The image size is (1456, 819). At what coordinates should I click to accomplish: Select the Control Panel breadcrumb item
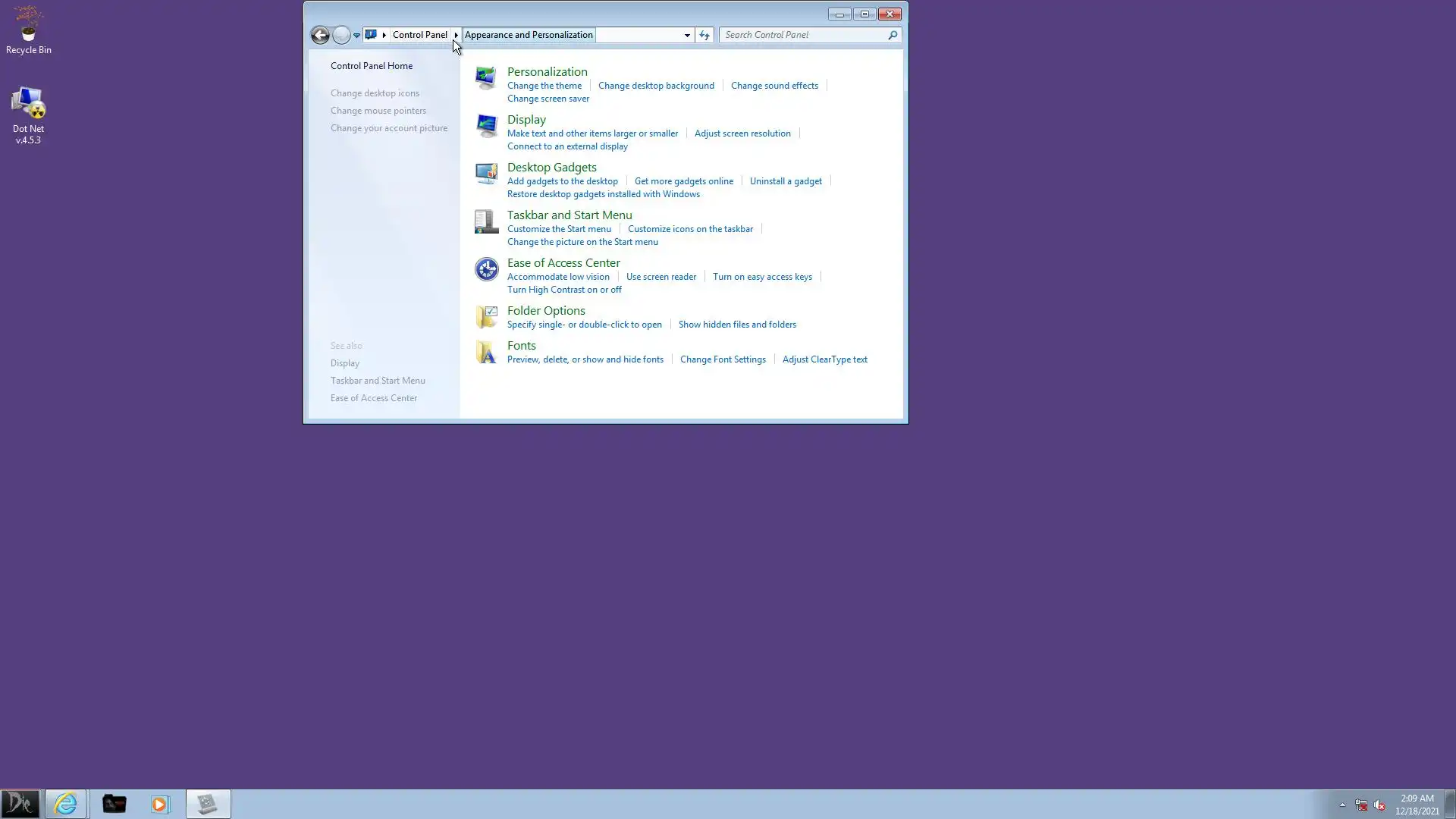[x=419, y=35]
